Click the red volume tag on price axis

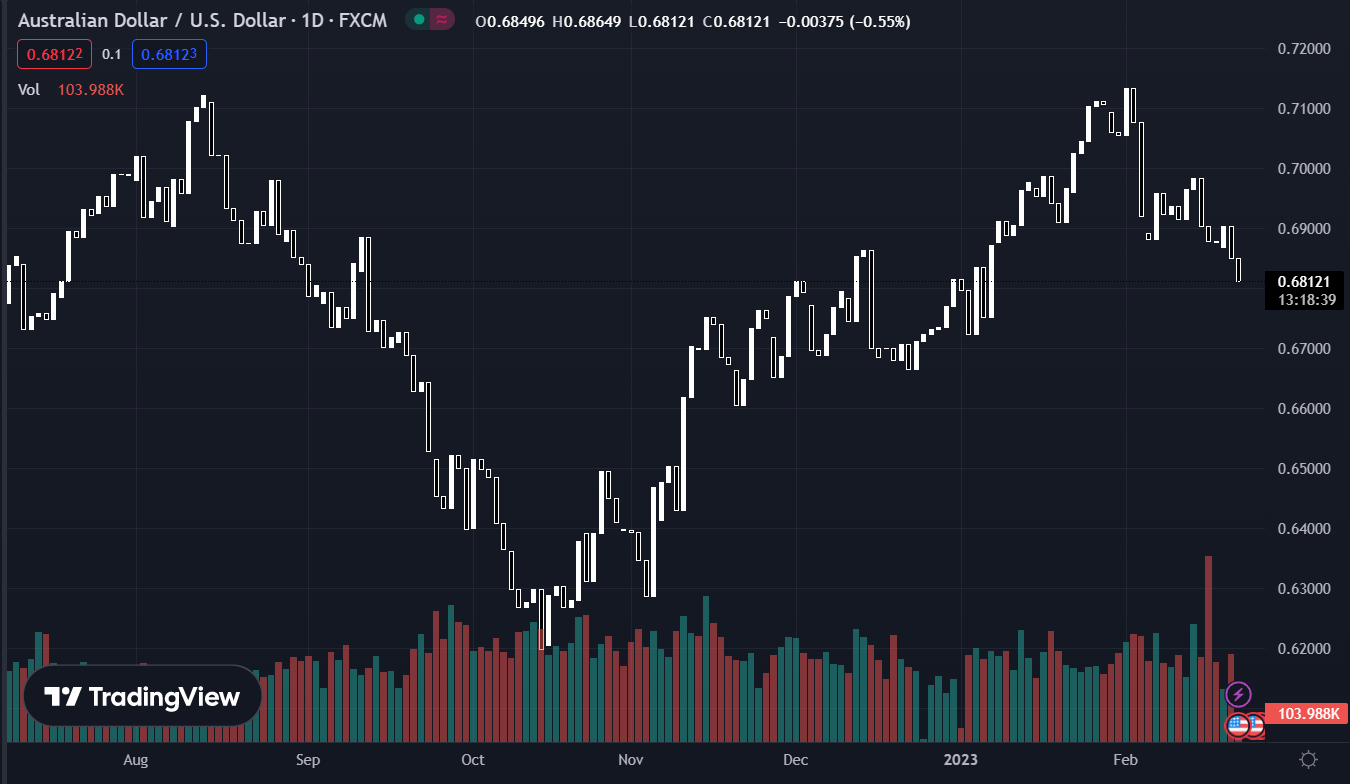1301,713
